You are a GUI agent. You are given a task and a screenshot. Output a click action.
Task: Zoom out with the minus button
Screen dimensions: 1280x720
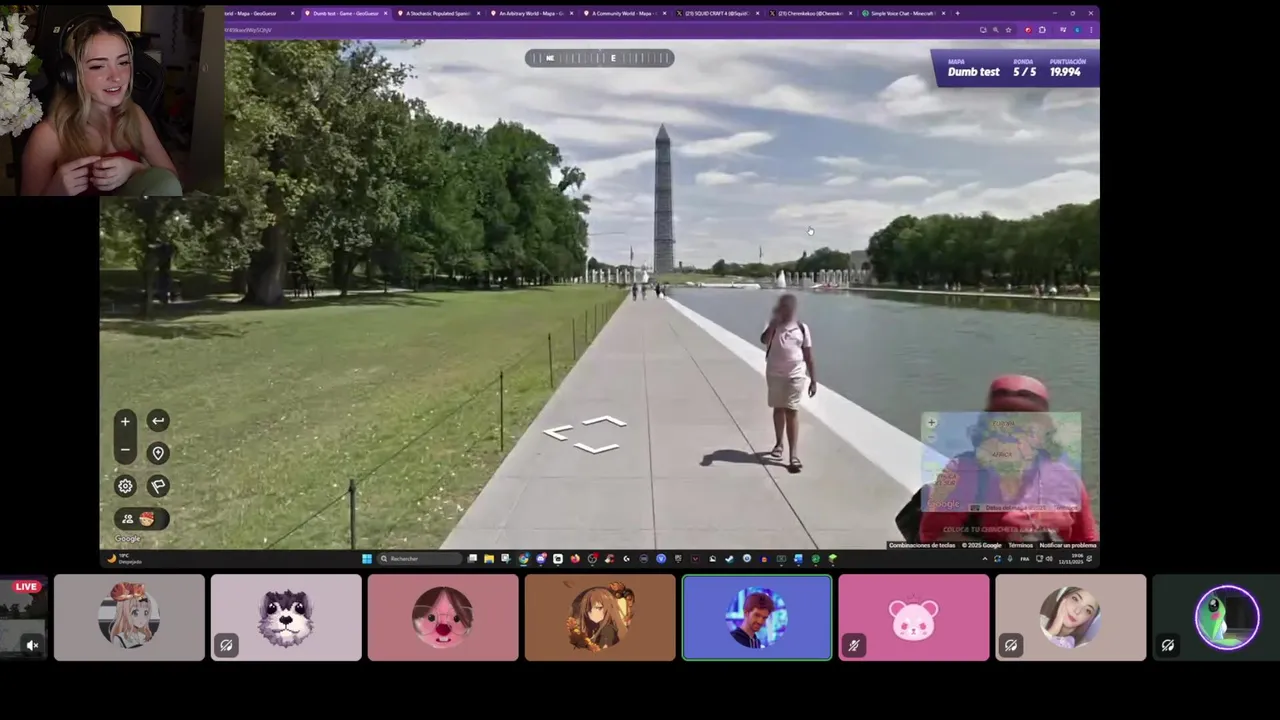coord(125,451)
